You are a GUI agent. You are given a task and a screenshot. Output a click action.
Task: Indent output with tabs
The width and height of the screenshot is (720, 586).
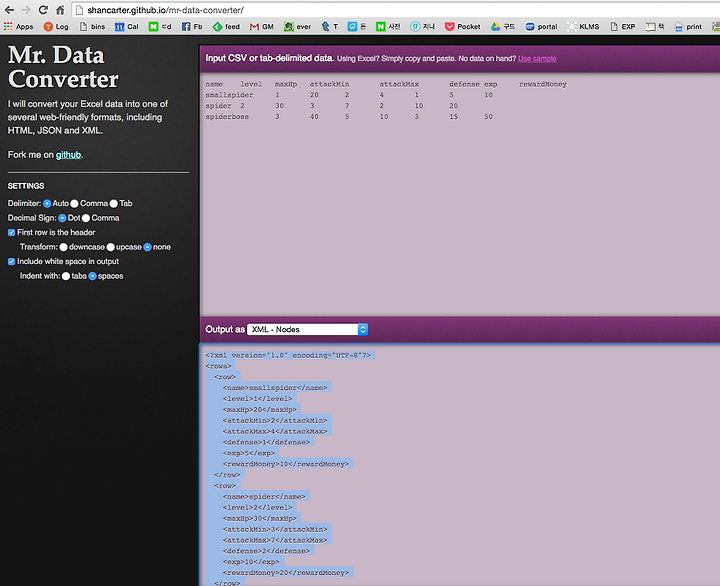66,276
